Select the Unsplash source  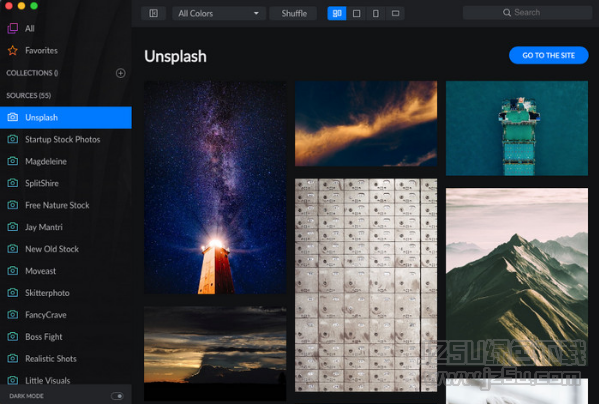click(x=66, y=118)
